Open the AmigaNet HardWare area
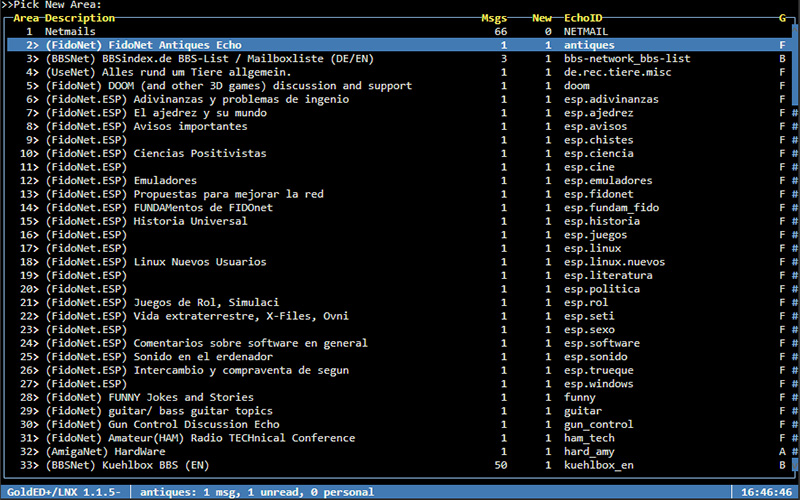This screenshot has height=500, width=800. tap(399, 452)
